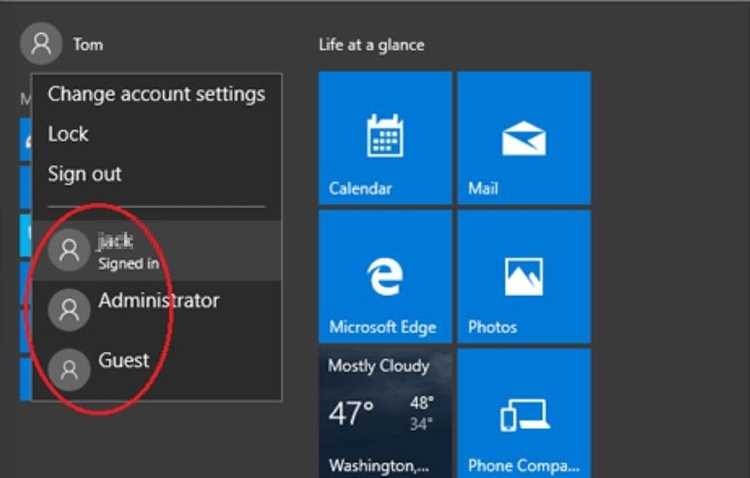Click the Life at a glance heading
This screenshot has width=750, height=478.
pyautogui.click(x=372, y=45)
